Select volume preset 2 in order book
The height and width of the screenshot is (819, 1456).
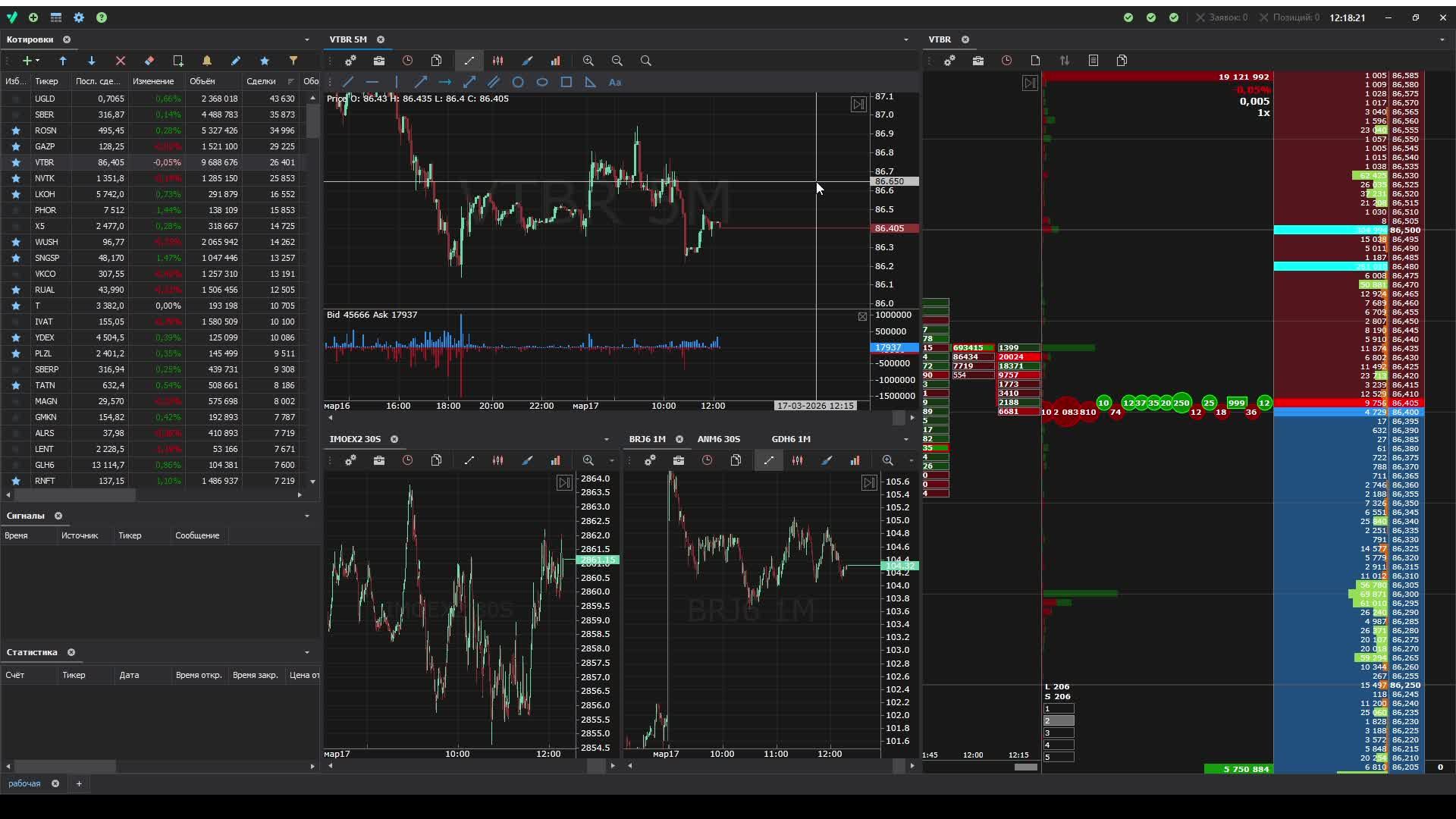[1059, 721]
